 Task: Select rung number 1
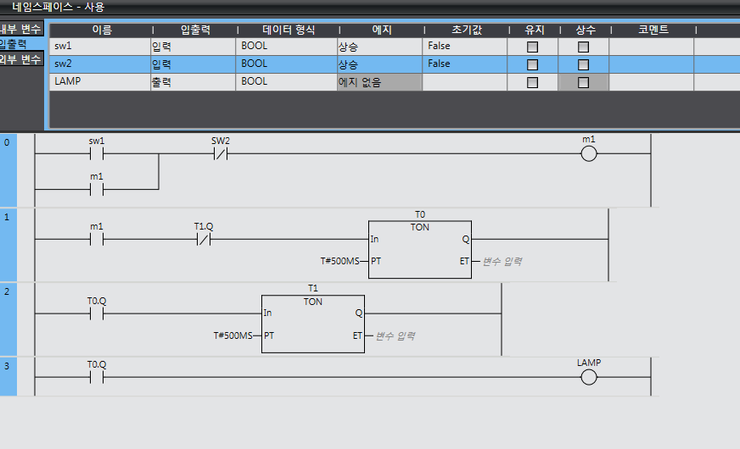8,245
